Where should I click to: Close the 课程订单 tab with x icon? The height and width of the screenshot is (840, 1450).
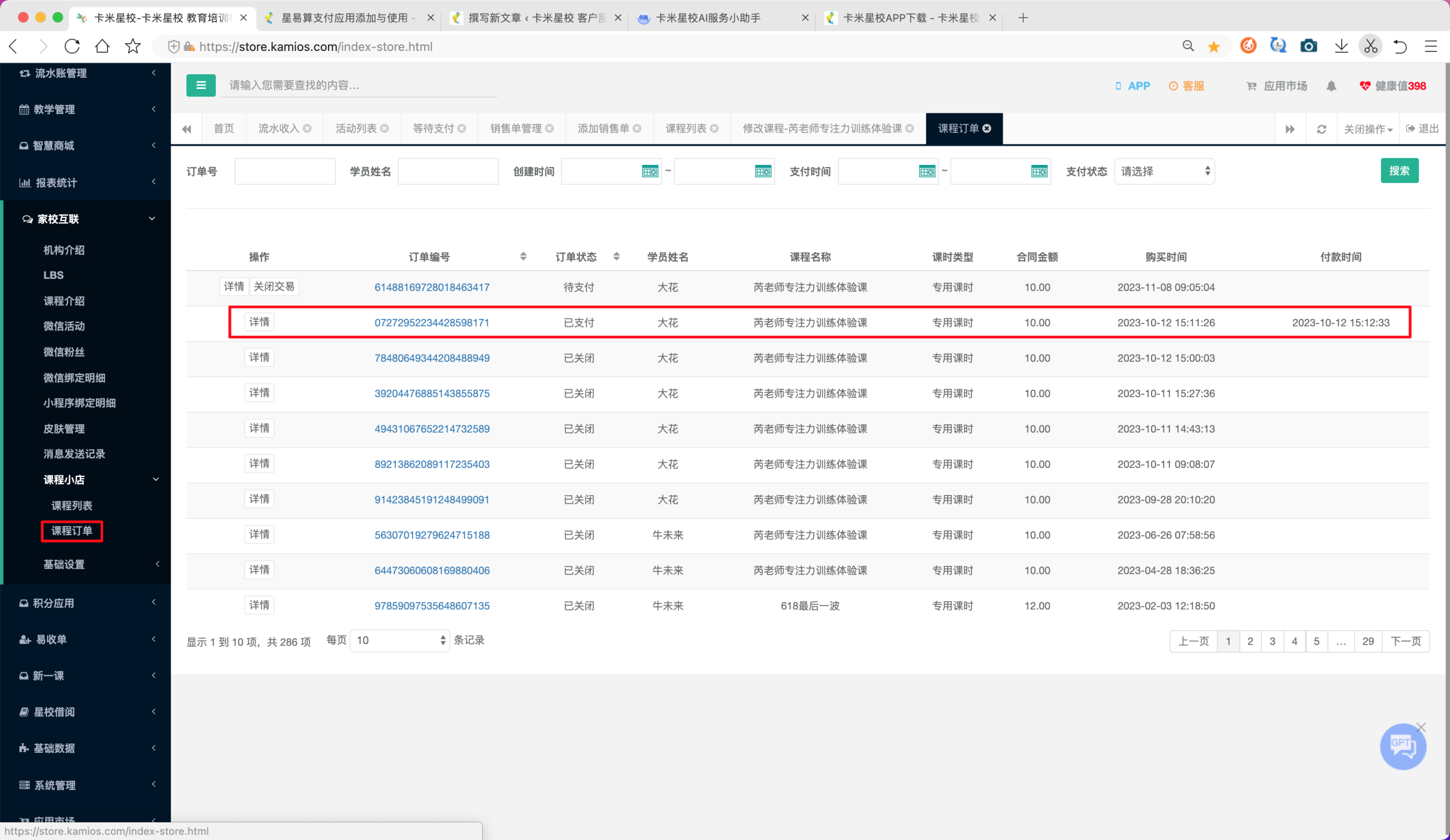point(987,129)
